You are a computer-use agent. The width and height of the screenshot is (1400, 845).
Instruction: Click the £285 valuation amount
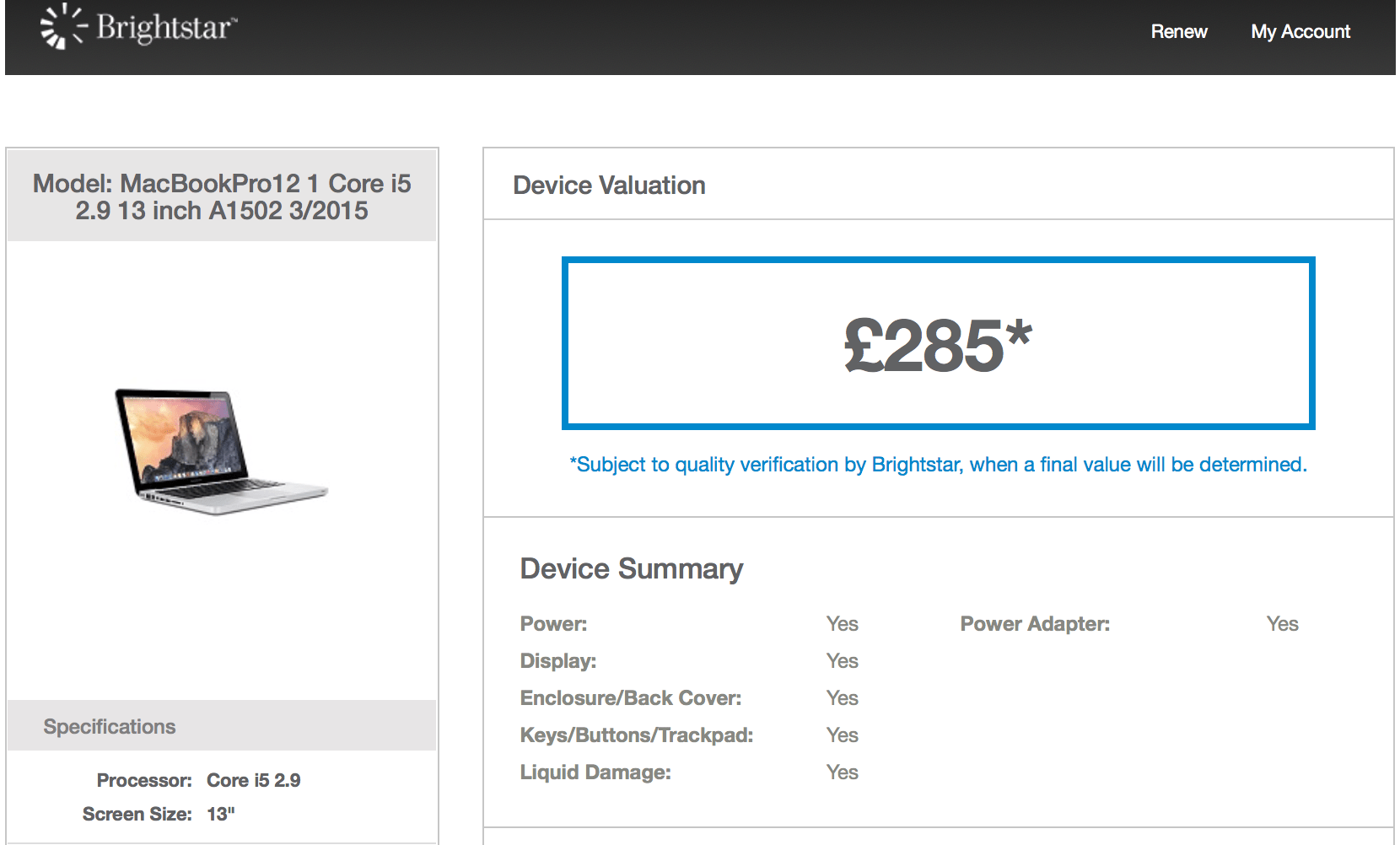click(936, 342)
